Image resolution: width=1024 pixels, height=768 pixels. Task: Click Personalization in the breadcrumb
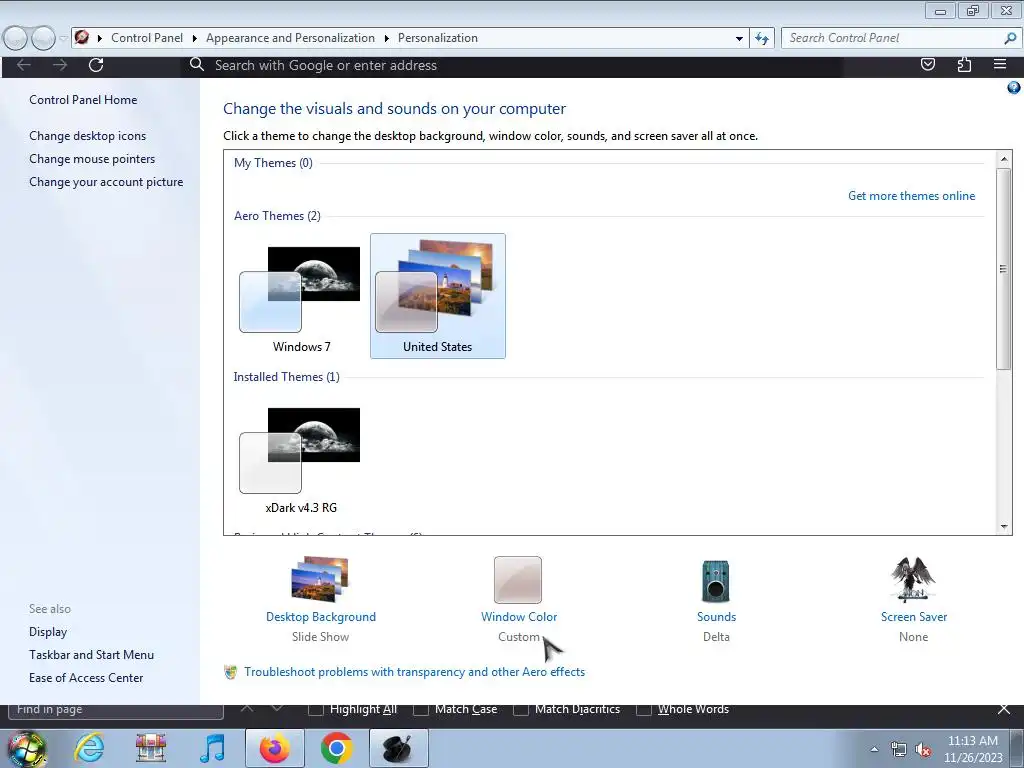[438, 38]
